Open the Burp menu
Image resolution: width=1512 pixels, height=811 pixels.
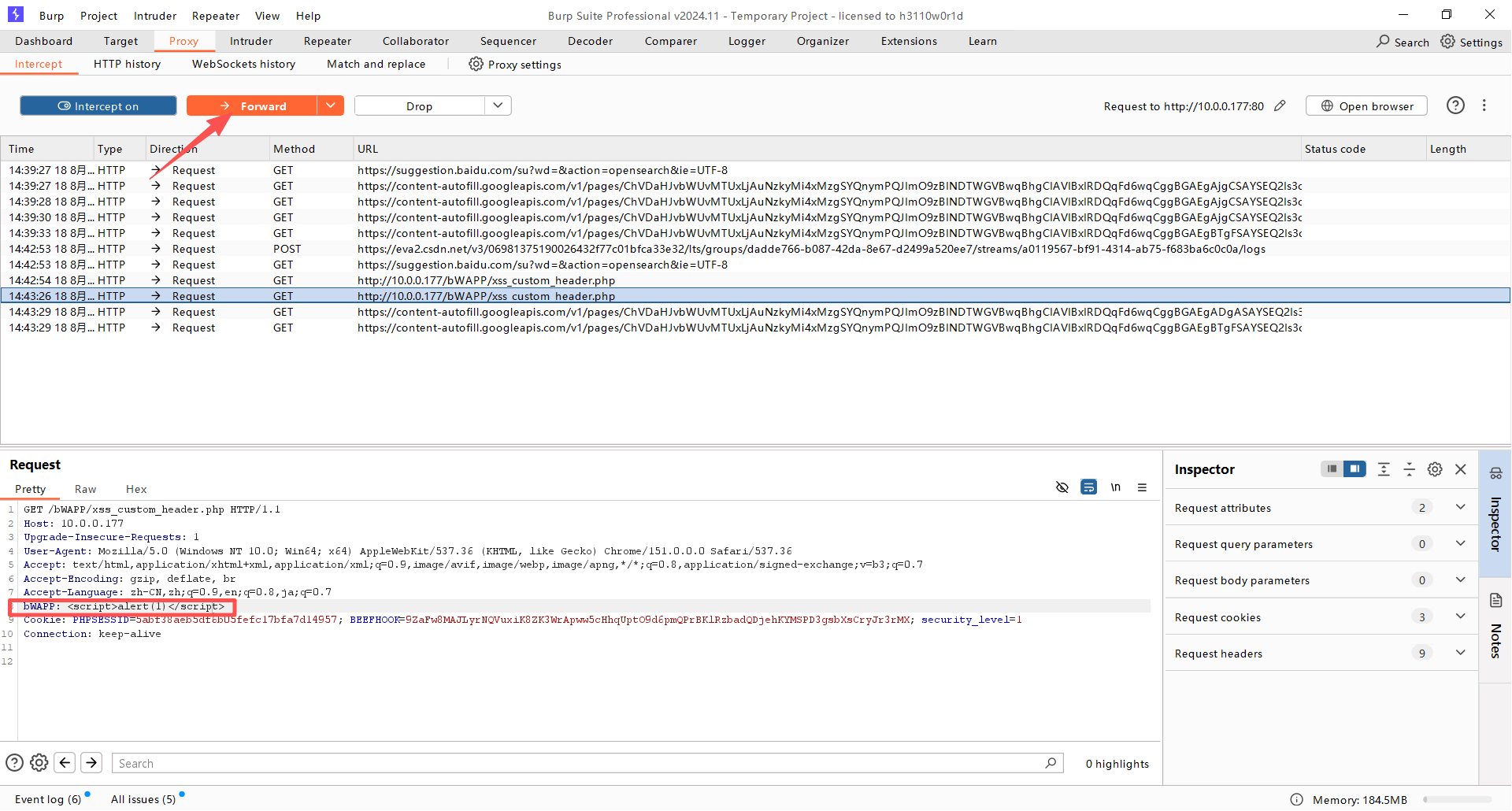[52, 16]
